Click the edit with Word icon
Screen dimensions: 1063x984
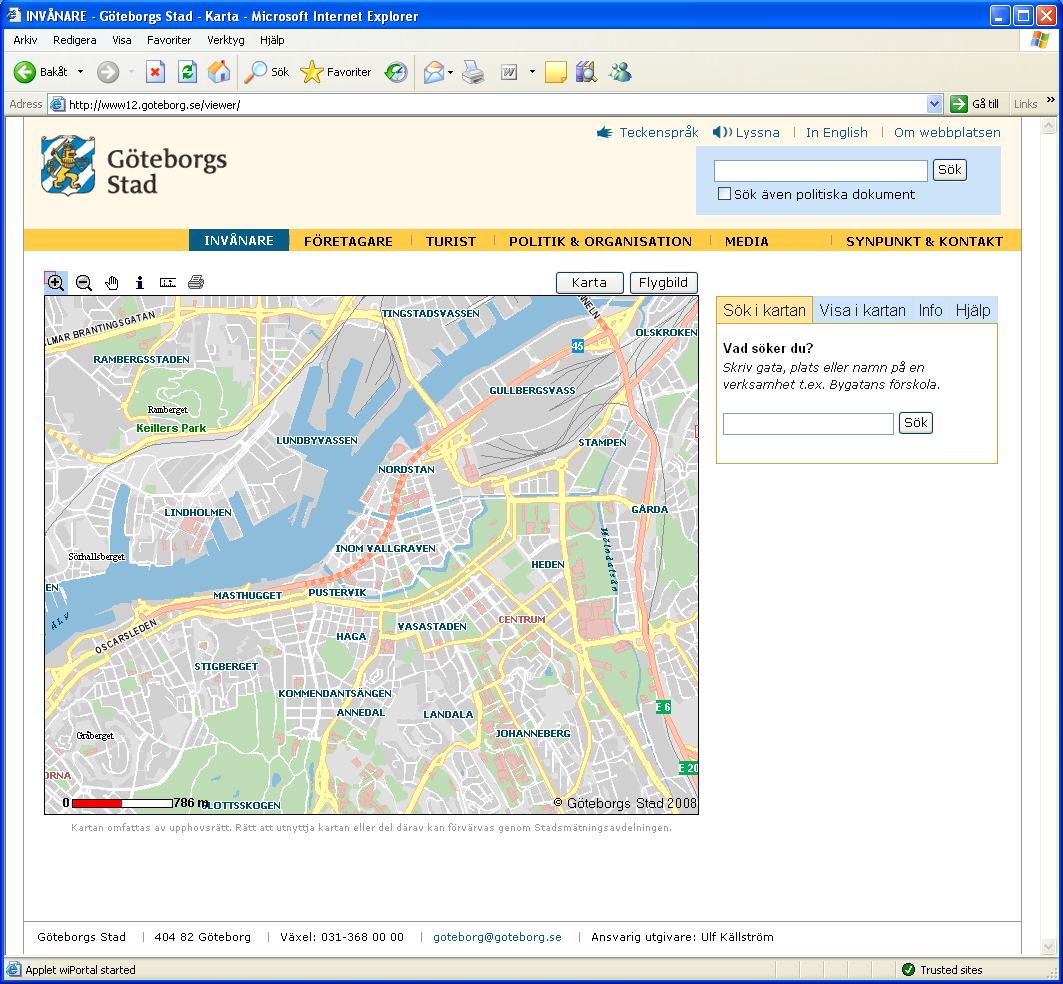[x=509, y=72]
